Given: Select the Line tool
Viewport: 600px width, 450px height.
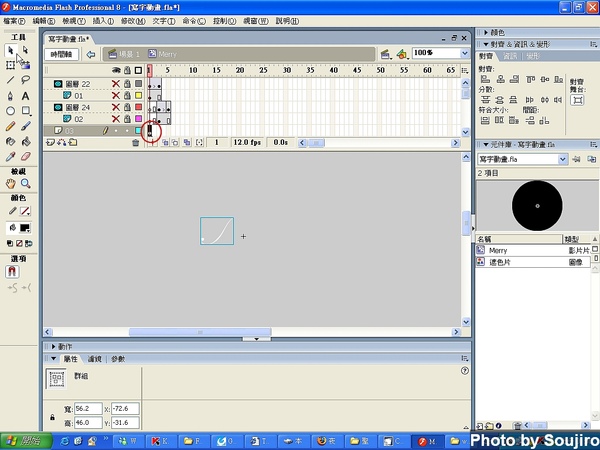Looking at the screenshot, I should 11,80.
